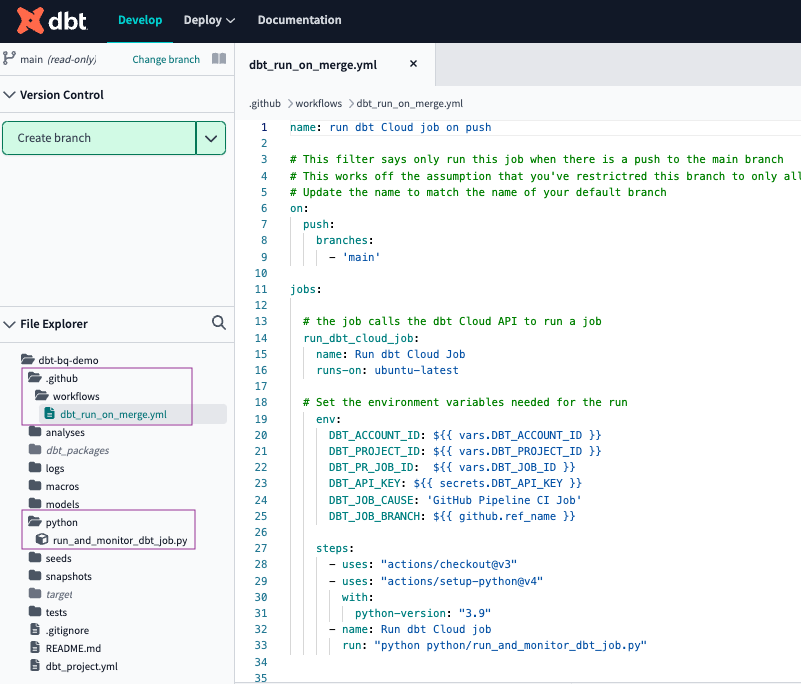
Task: Expand the macros folder
Action: pos(54,486)
